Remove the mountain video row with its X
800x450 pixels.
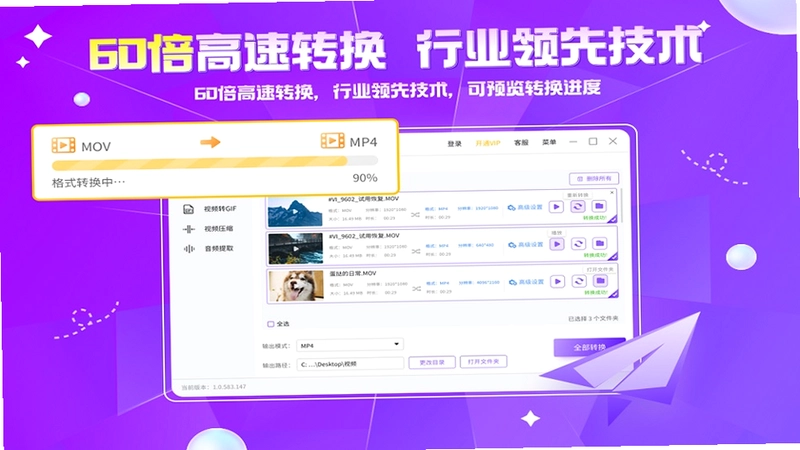click(x=612, y=192)
